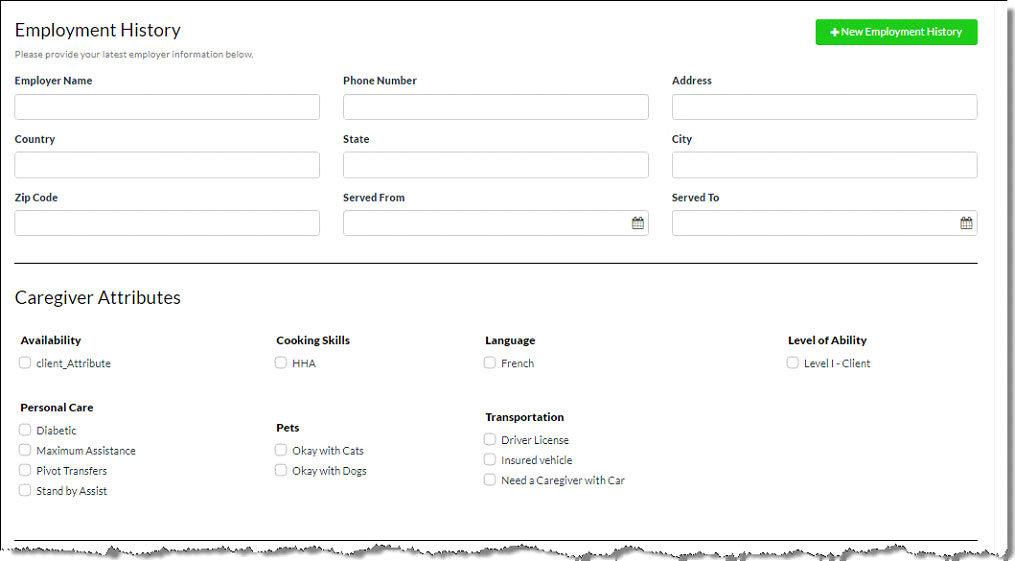The image size is (1015, 561).
Task: Click into the Phone Number field
Action: 495,107
